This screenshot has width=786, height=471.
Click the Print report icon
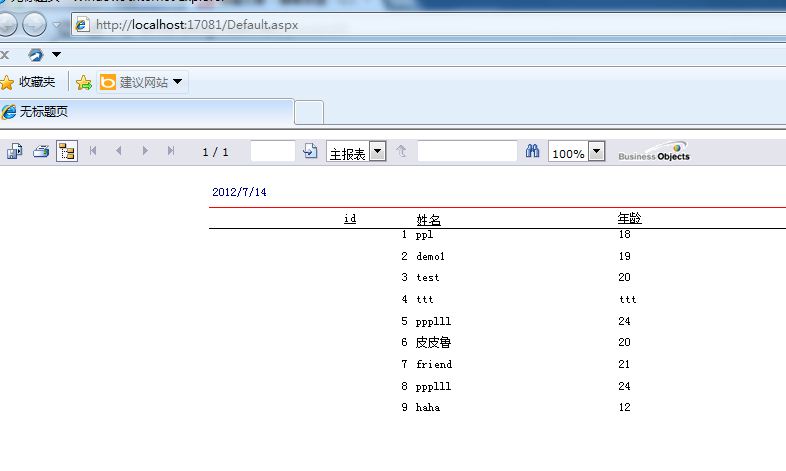41,151
